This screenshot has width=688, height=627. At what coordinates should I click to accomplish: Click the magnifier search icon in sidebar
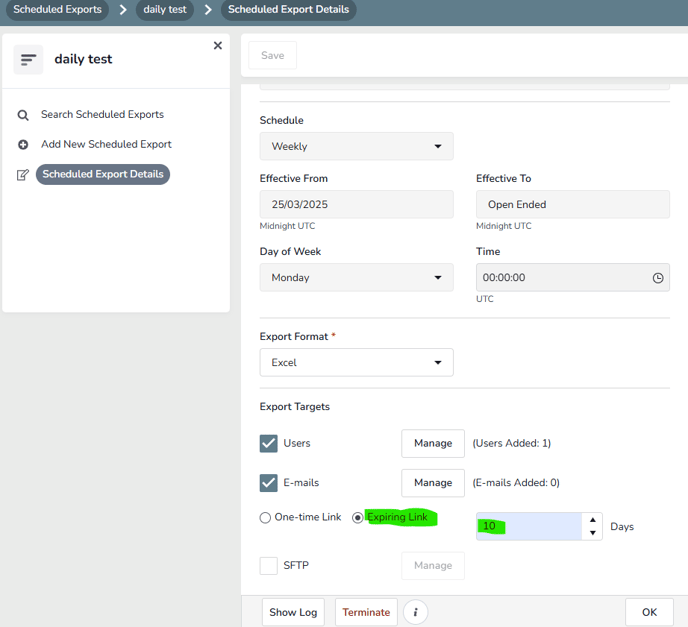click(x=23, y=115)
